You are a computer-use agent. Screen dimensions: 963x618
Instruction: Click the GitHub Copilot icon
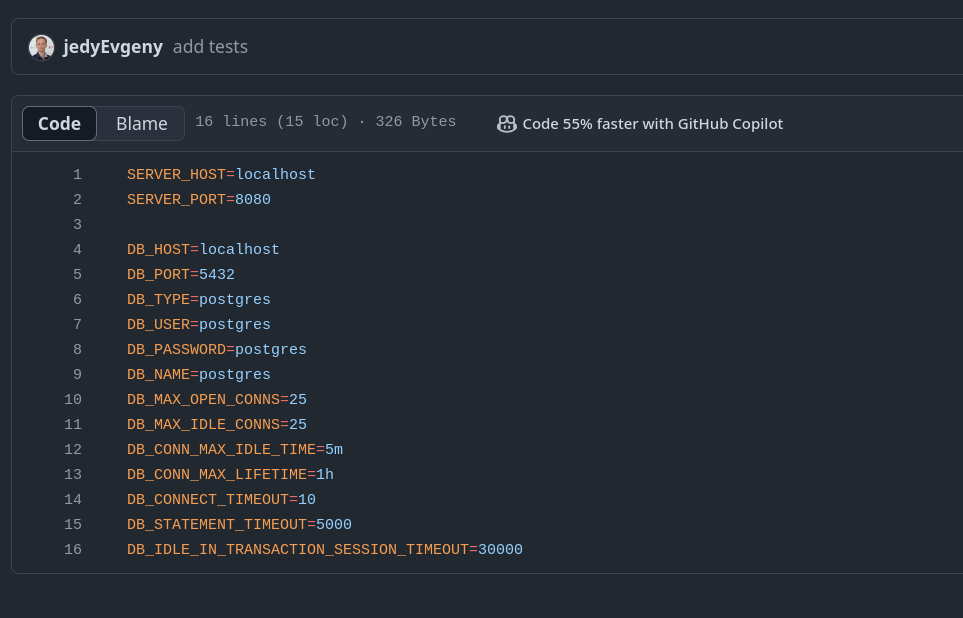506,124
